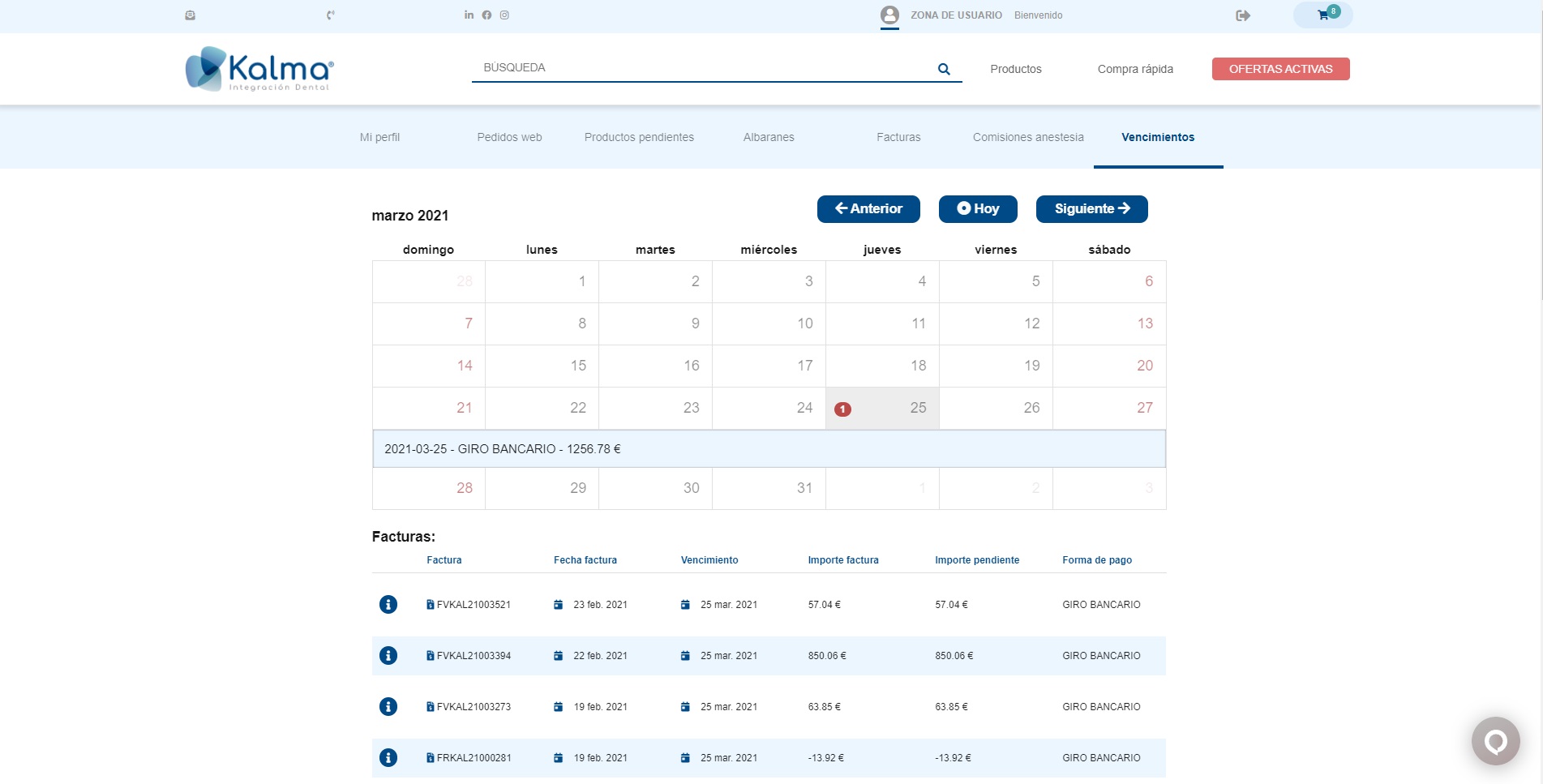Click calendar icon next to 22 feb. 2021

(558, 655)
